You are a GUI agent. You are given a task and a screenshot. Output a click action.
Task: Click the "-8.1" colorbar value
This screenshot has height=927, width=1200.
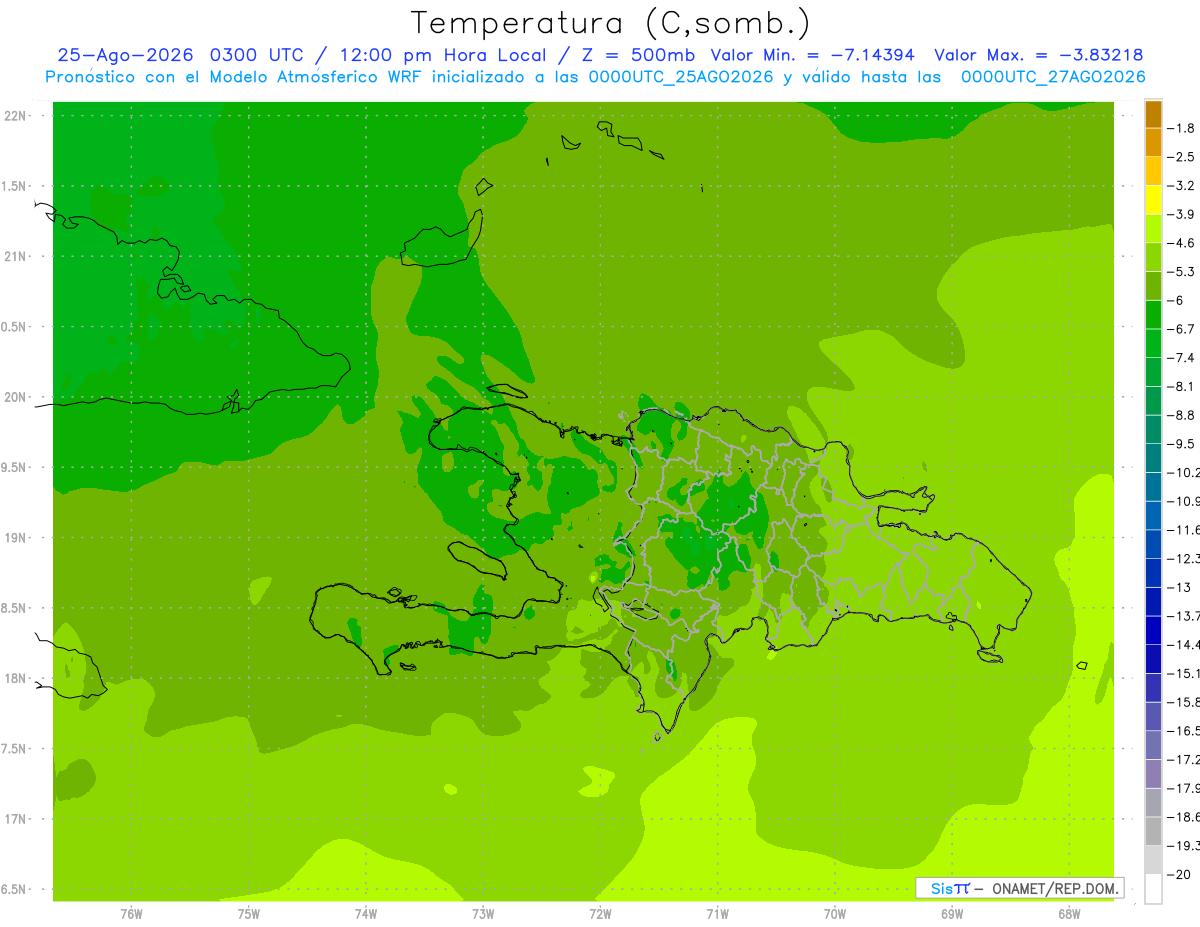[x=1182, y=386]
